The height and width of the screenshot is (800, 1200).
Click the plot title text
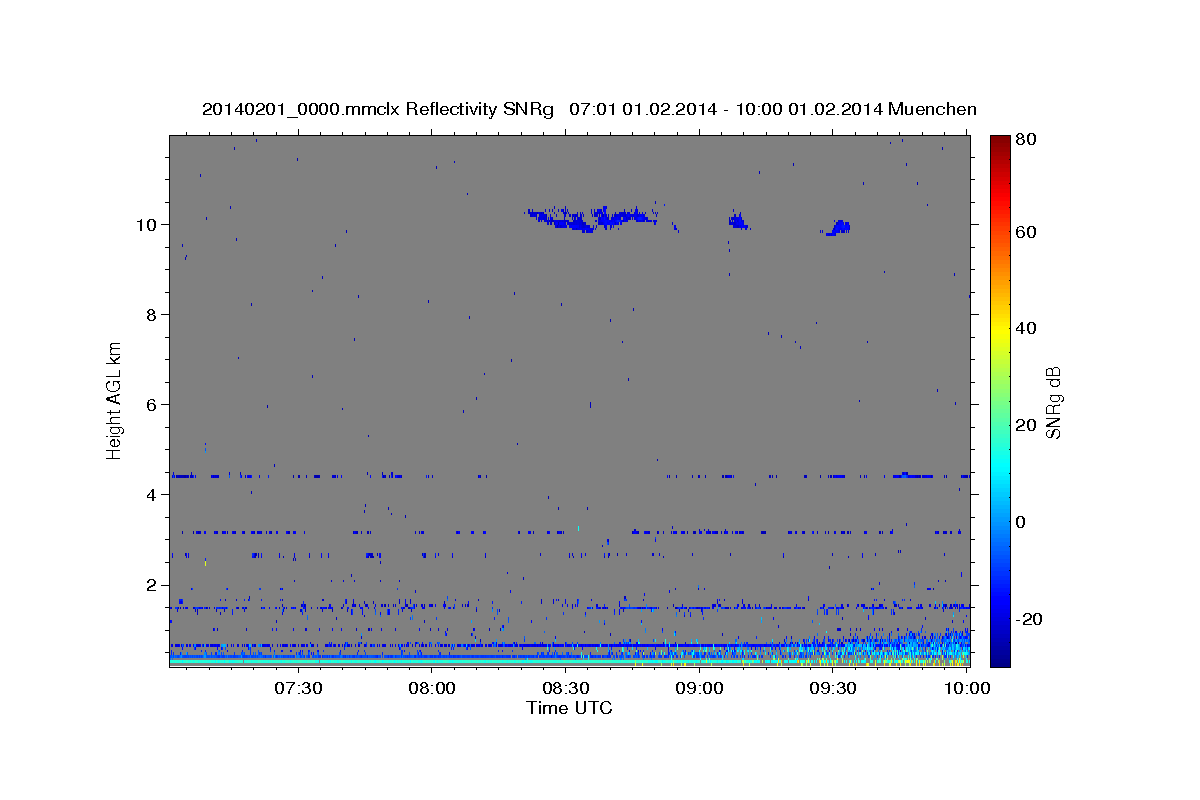point(589,109)
